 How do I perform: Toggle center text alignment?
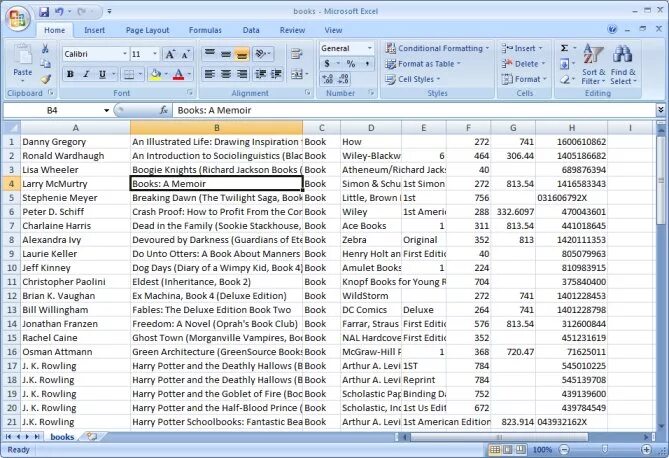click(x=226, y=74)
